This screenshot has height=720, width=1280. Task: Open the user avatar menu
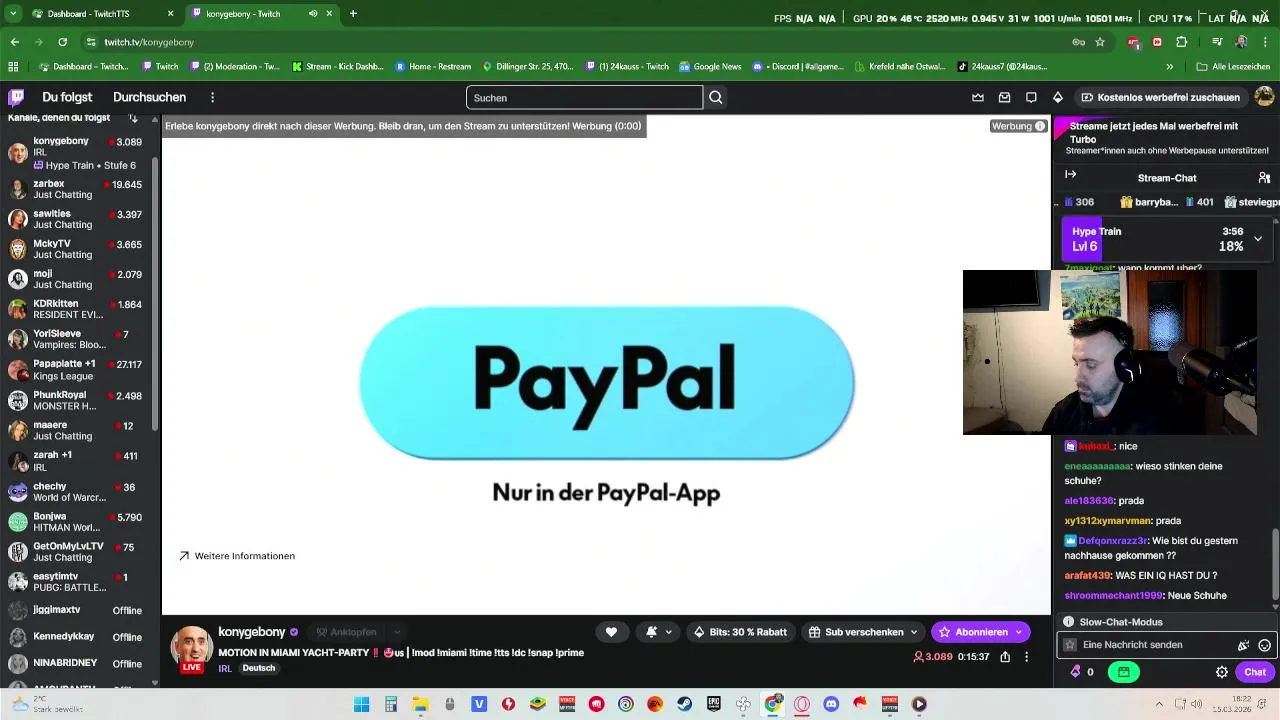(1264, 97)
